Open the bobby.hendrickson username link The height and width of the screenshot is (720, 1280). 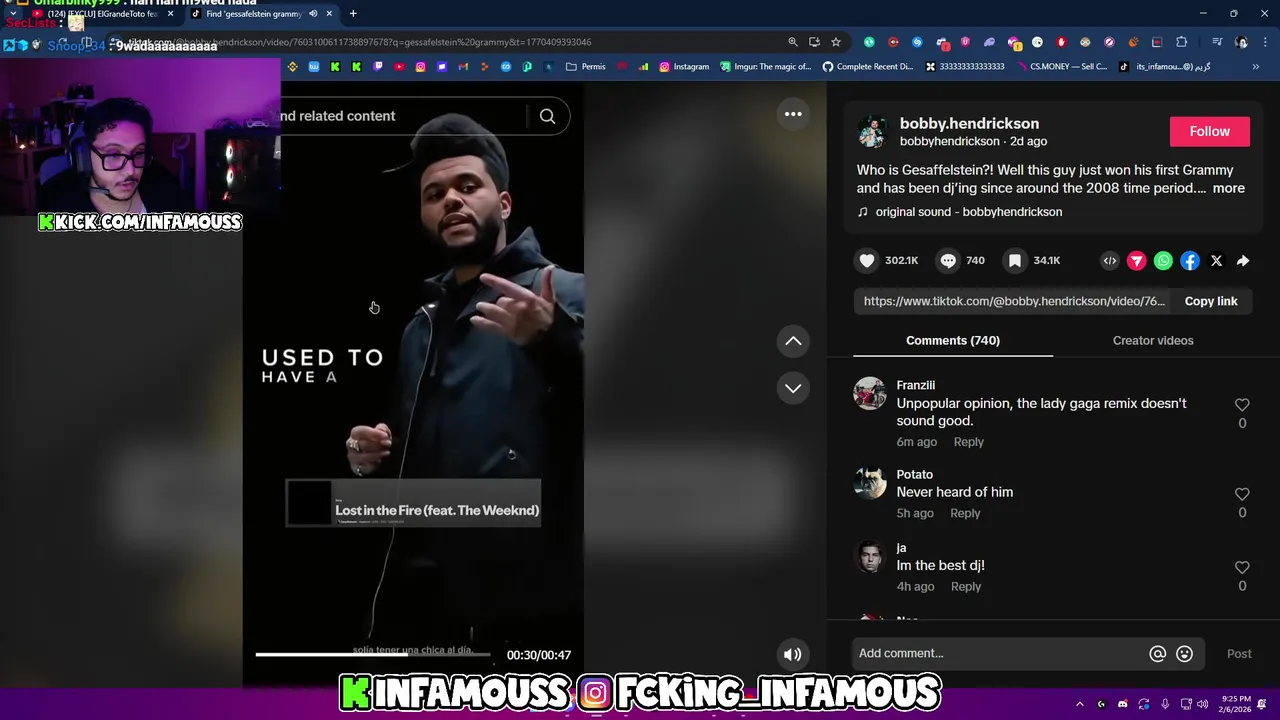point(969,124)
